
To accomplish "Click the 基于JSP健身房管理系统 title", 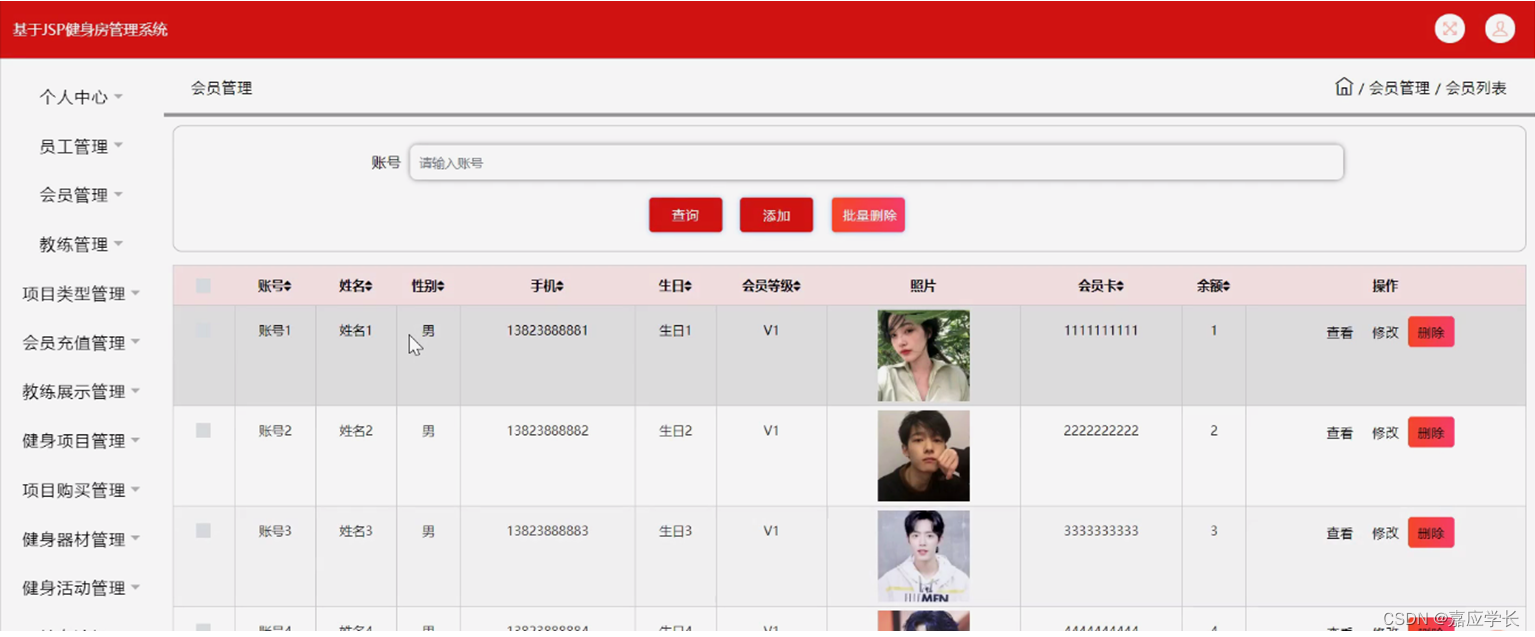I will click(90, 30).
